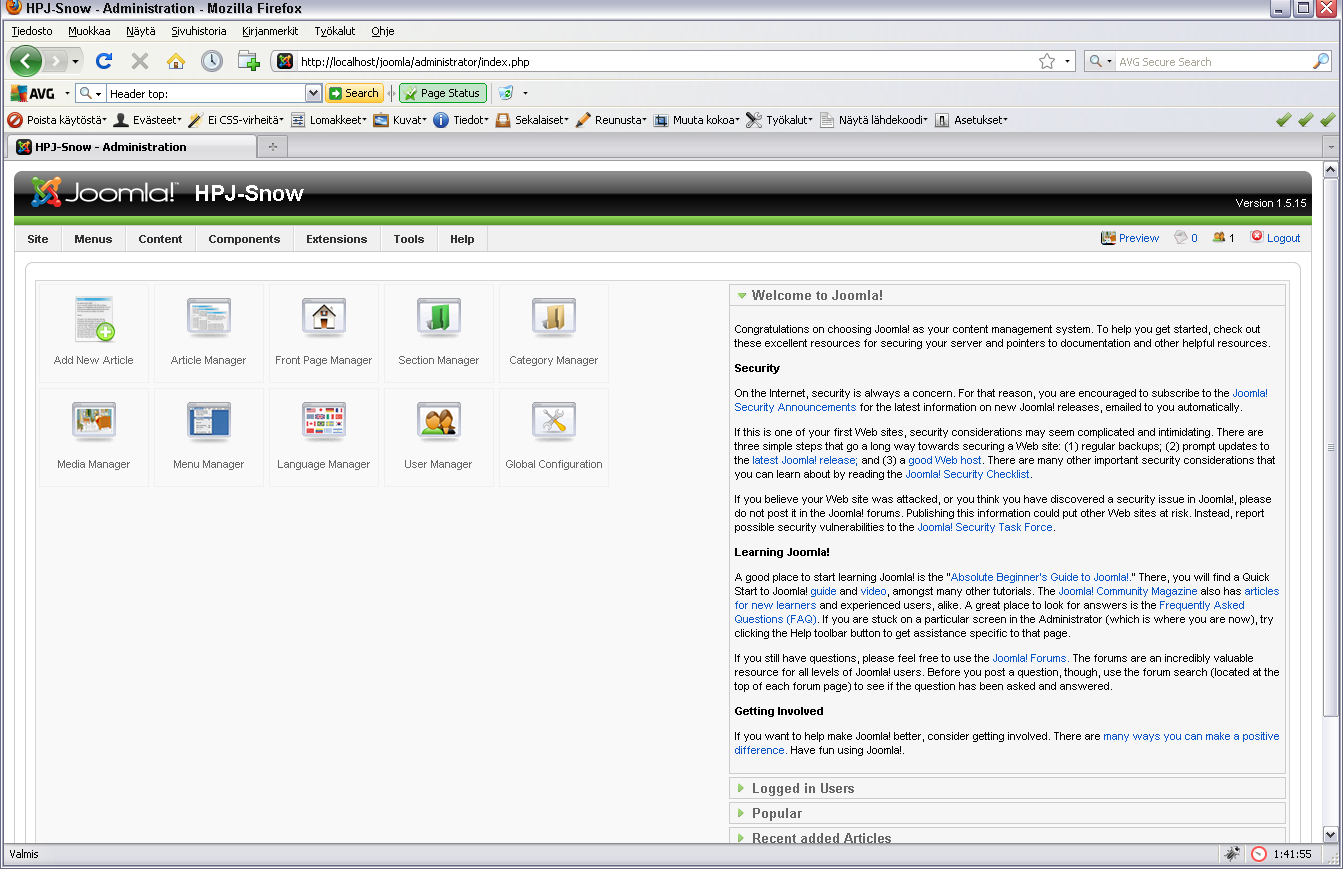Open the Lomakkeet dropdown menu
This screenshot has height=869, width=1343.
[x=329, y=120]
